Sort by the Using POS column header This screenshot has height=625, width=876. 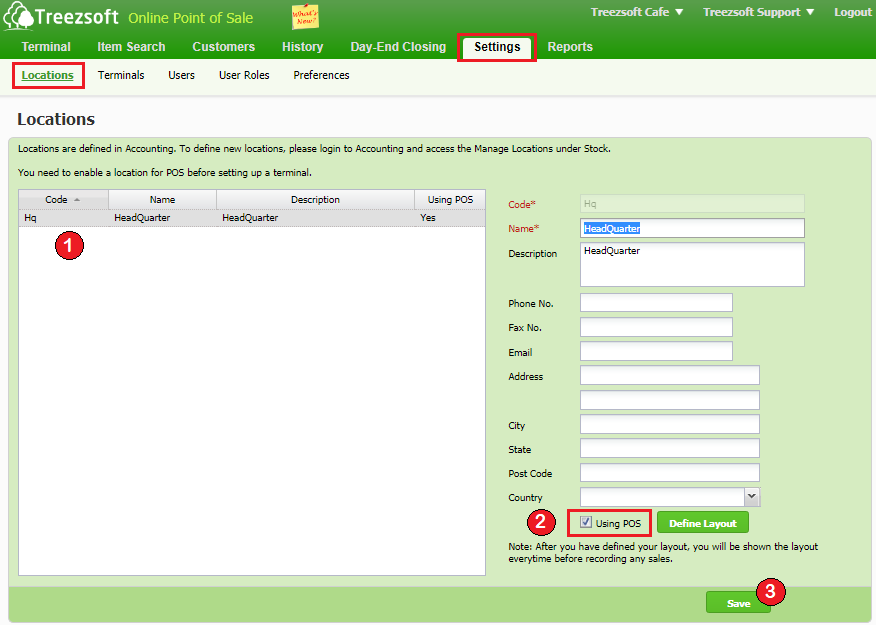tap(450, 199)
